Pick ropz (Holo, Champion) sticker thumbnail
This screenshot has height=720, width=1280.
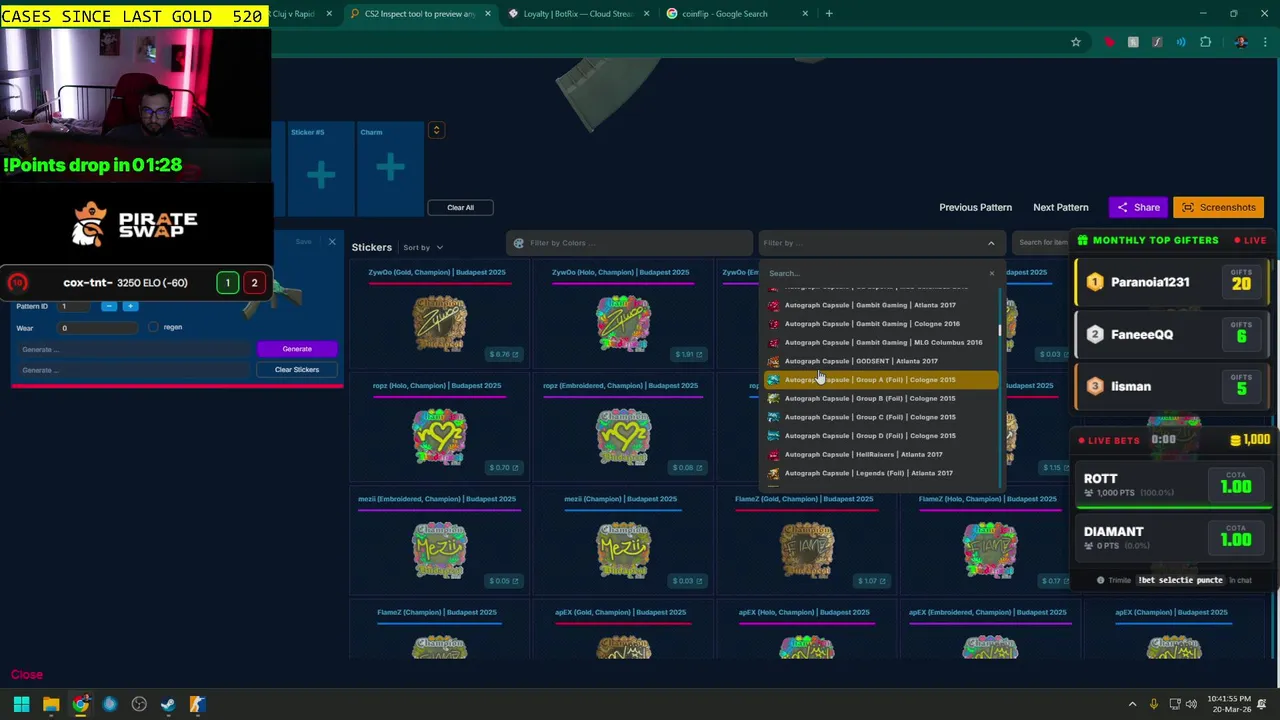pyautogui.click(x=439, y=437)
